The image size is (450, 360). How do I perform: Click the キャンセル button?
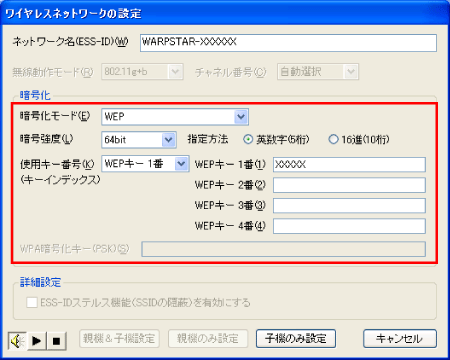(400, 339)
